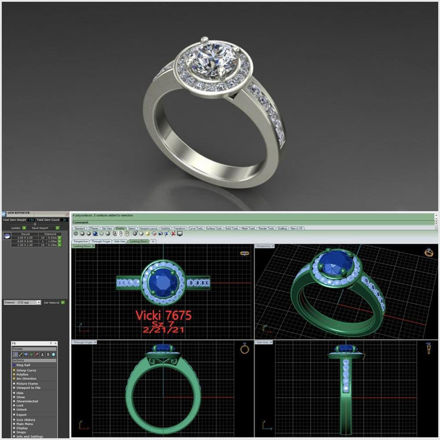Screen dimensions: 440x440
Task: Click Export in the popup list
Action: [21, 415]
